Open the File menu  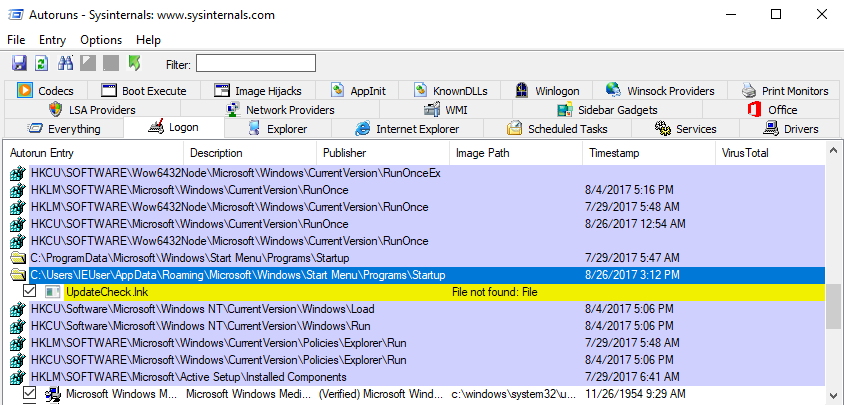pos(16,40)
